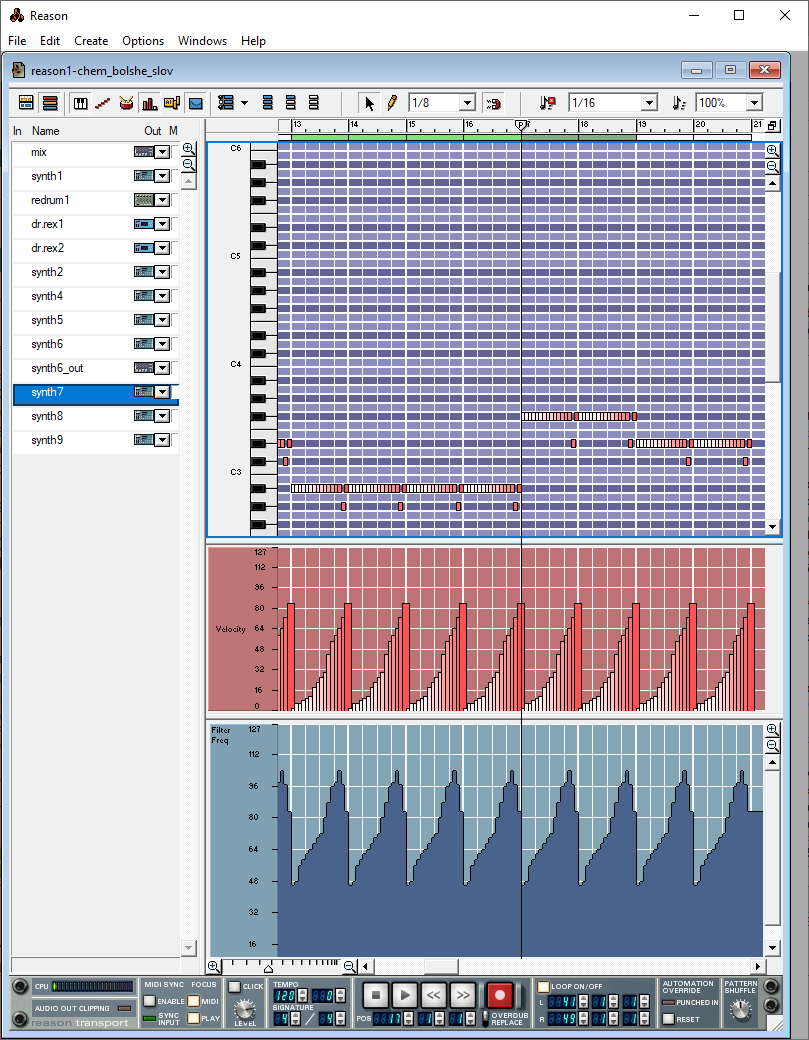Viewport: 809px width, 1040px height.
Task: Switch to Arrange view icon
Action: click(27, 103)
